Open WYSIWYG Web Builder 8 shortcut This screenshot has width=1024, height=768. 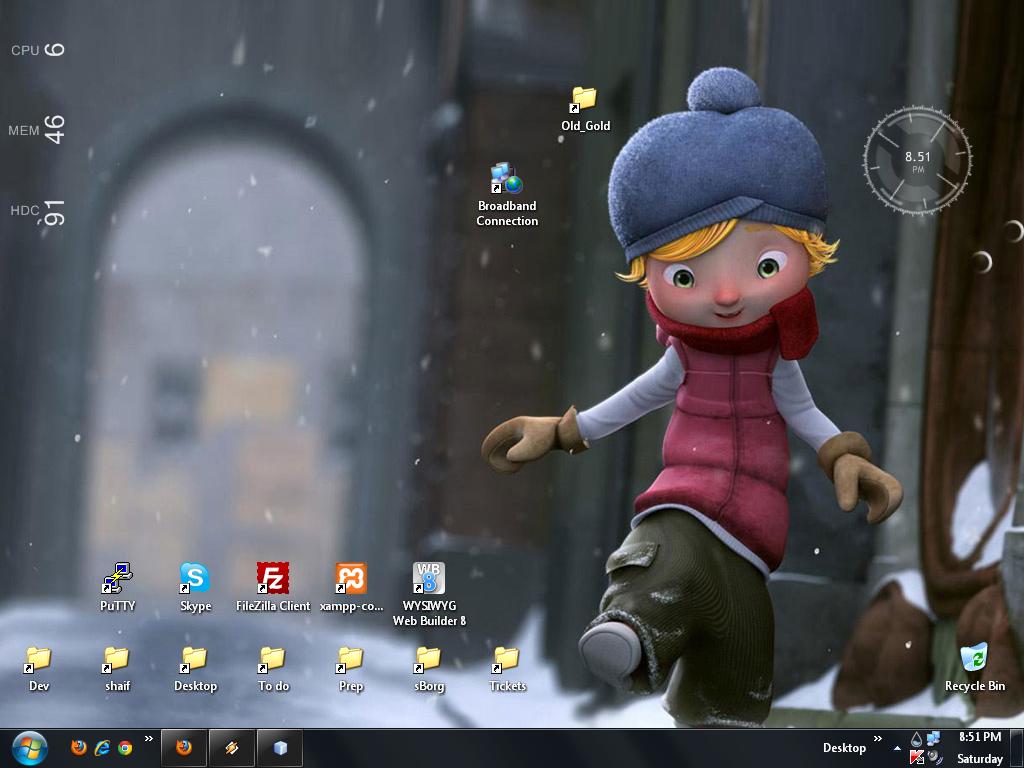[429, 579]
